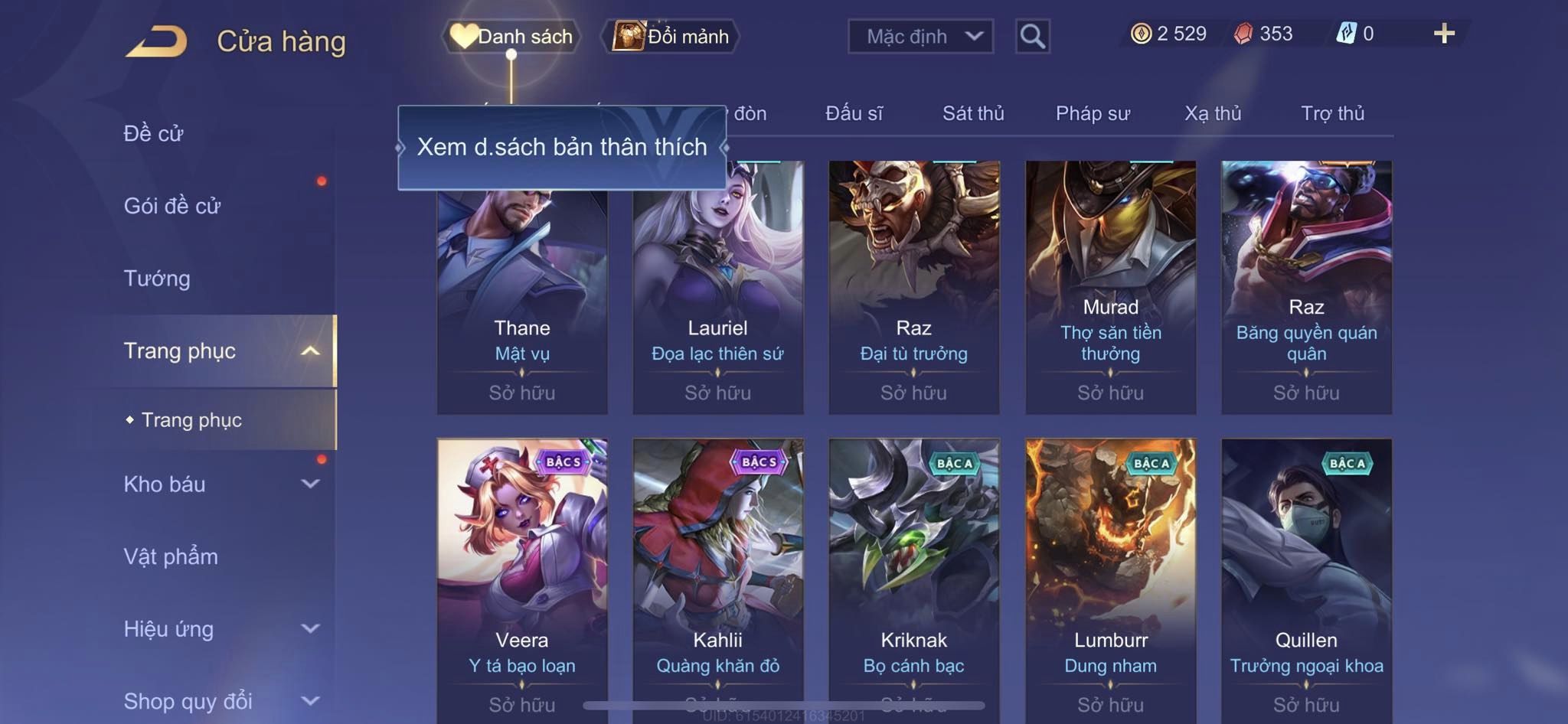Screen dimensions: 1568x724
Task: Expand the Kho báu sidebar section
Action: (x=309, y=484)
